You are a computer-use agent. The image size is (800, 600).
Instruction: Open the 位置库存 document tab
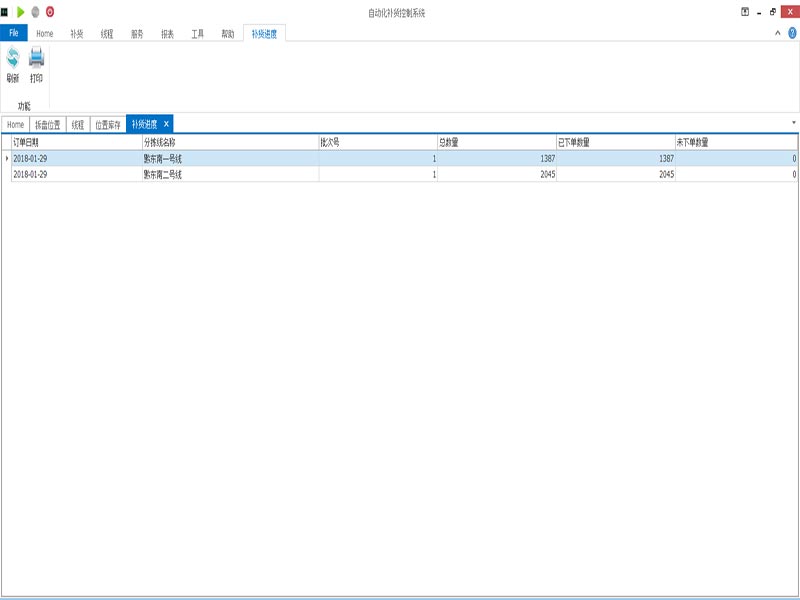[107, 125]
